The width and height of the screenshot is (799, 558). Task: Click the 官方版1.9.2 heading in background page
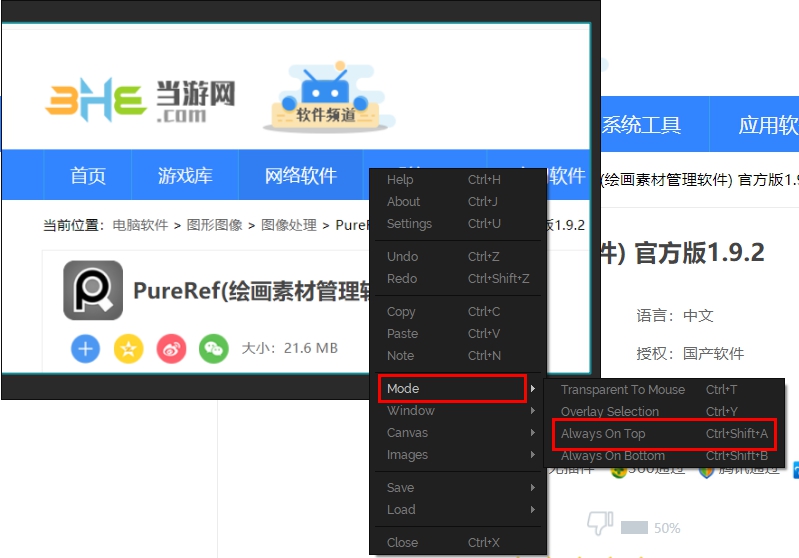699,252
